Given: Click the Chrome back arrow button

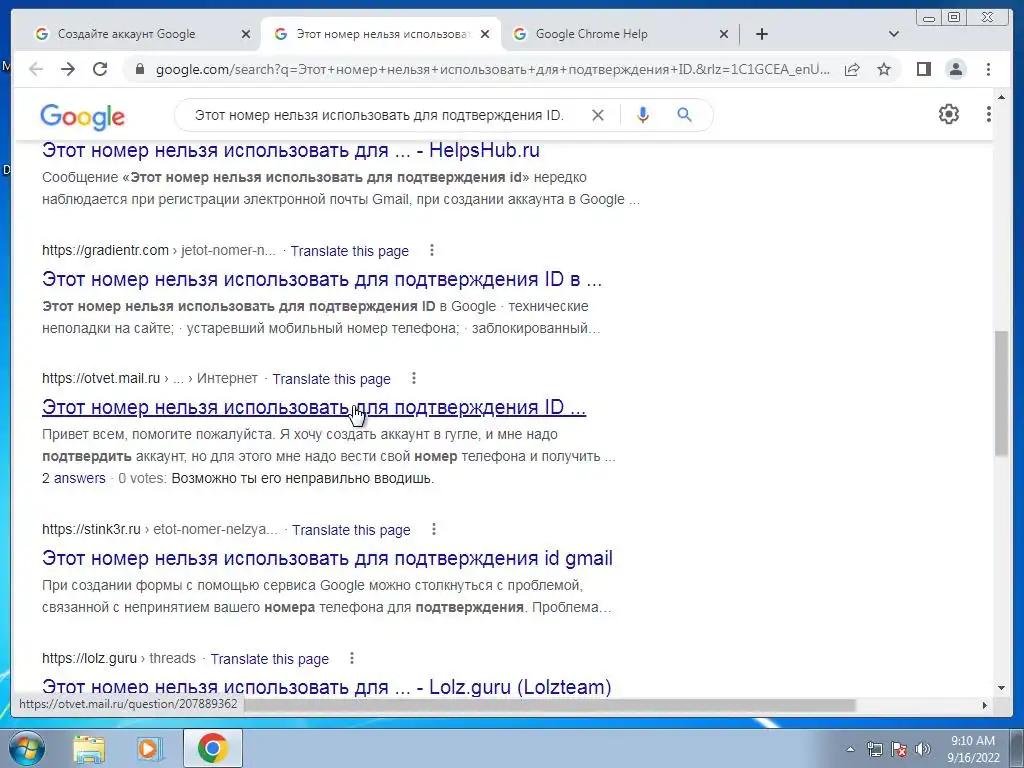Looking at the screenshot, I should (x=36, y=69).
